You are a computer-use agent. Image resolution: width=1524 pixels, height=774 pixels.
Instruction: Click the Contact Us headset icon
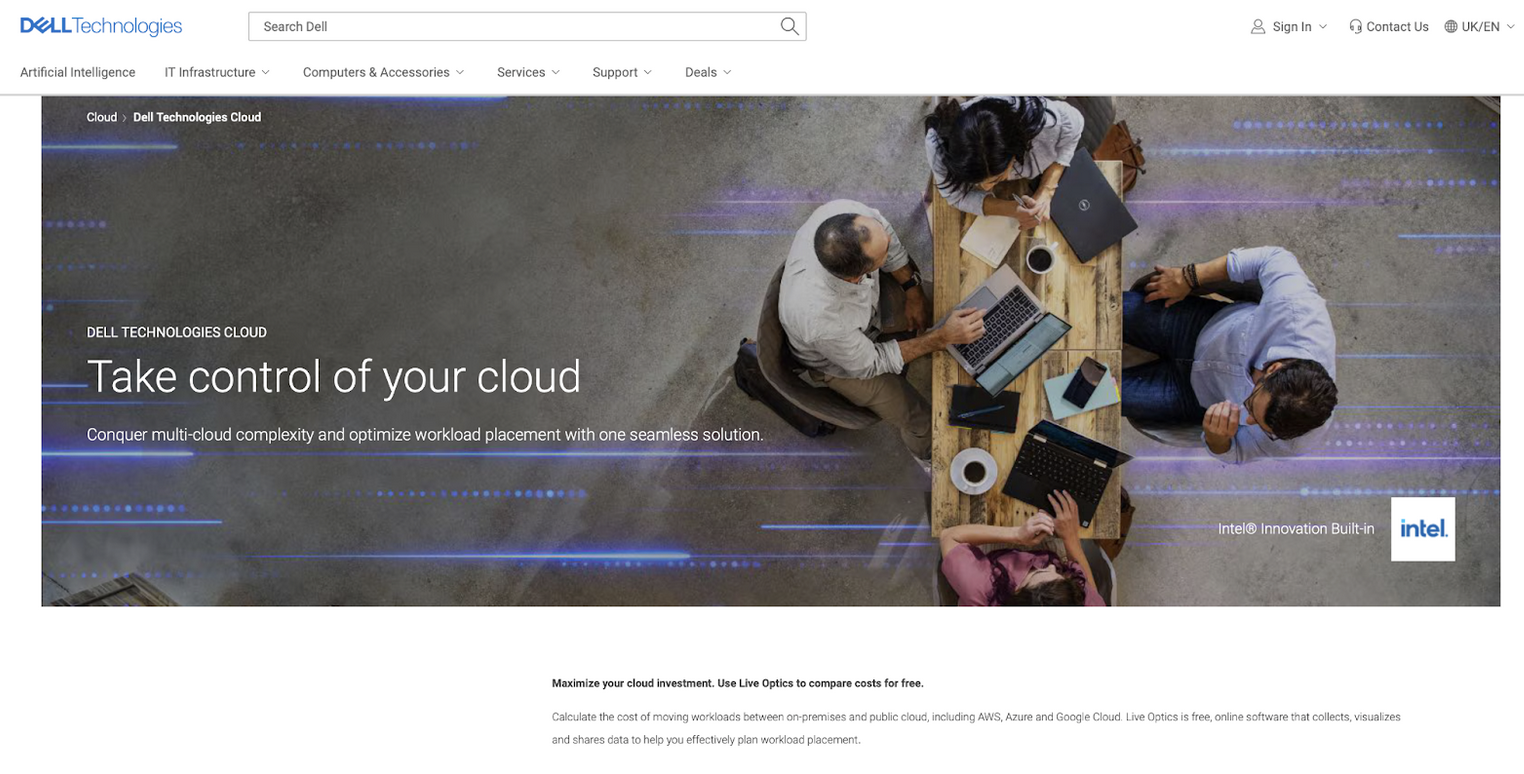tap(1355, 27)
